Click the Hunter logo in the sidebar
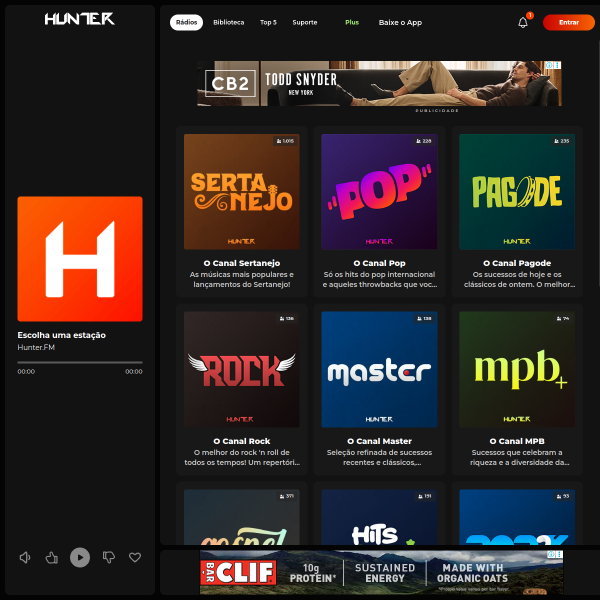The width and height of the screenshot is (600, 600). [x=80, y=19]
